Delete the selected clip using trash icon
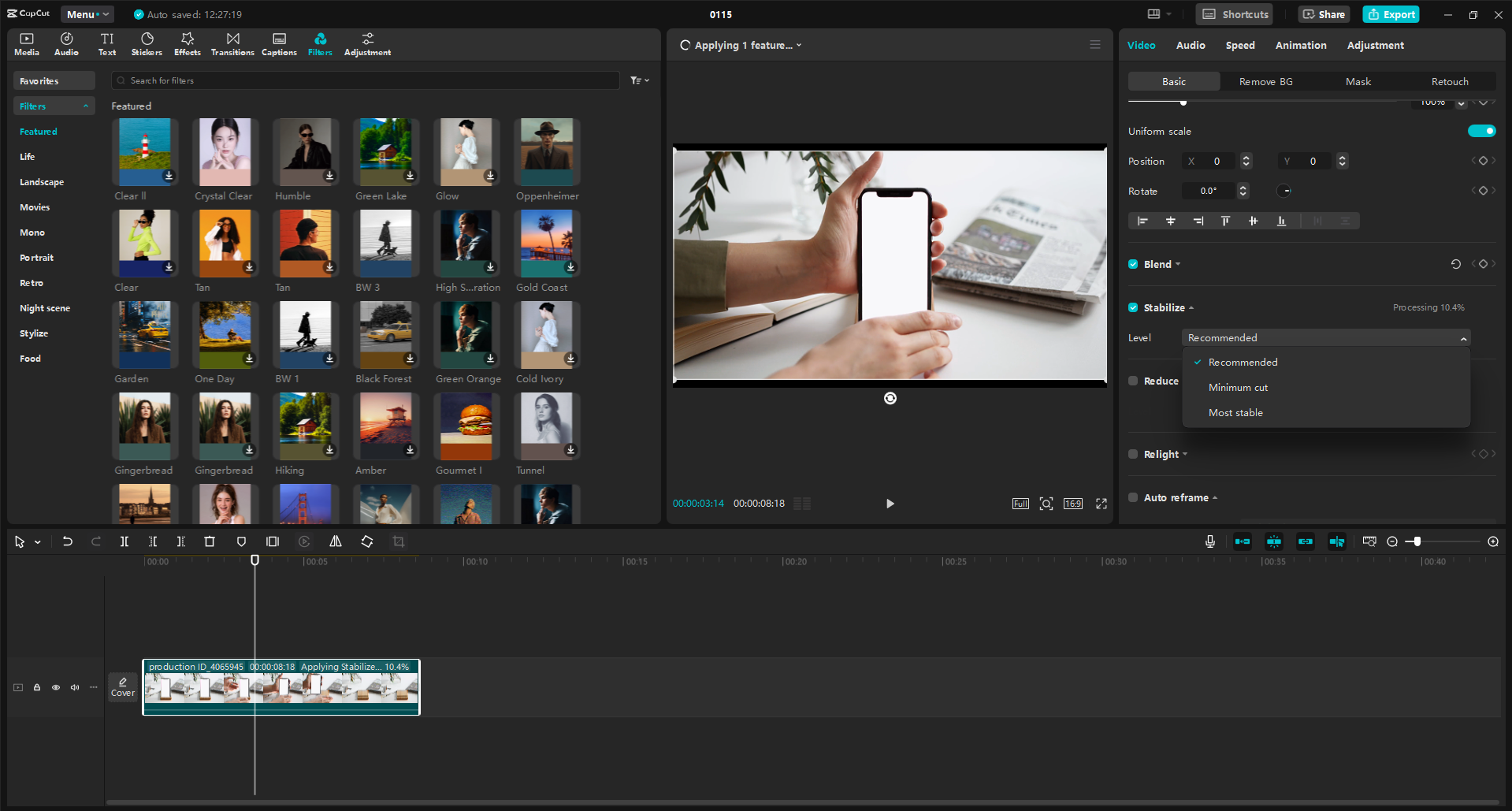This screenshot has height=811, width=1512. 210,541
